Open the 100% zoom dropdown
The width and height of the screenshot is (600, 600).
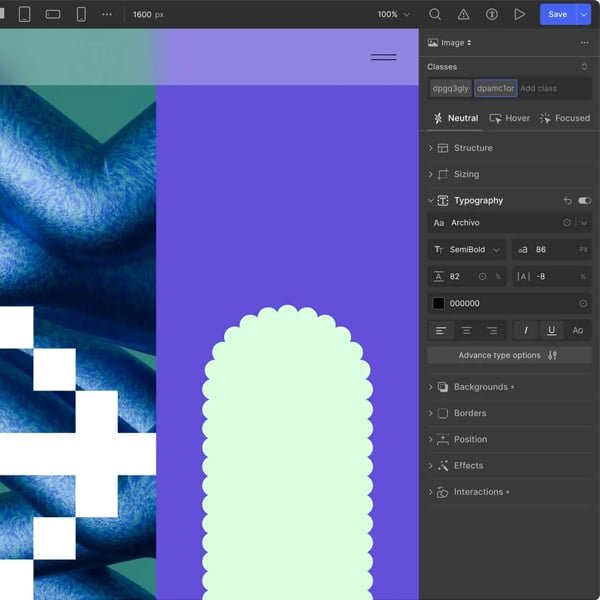[393, 15]
